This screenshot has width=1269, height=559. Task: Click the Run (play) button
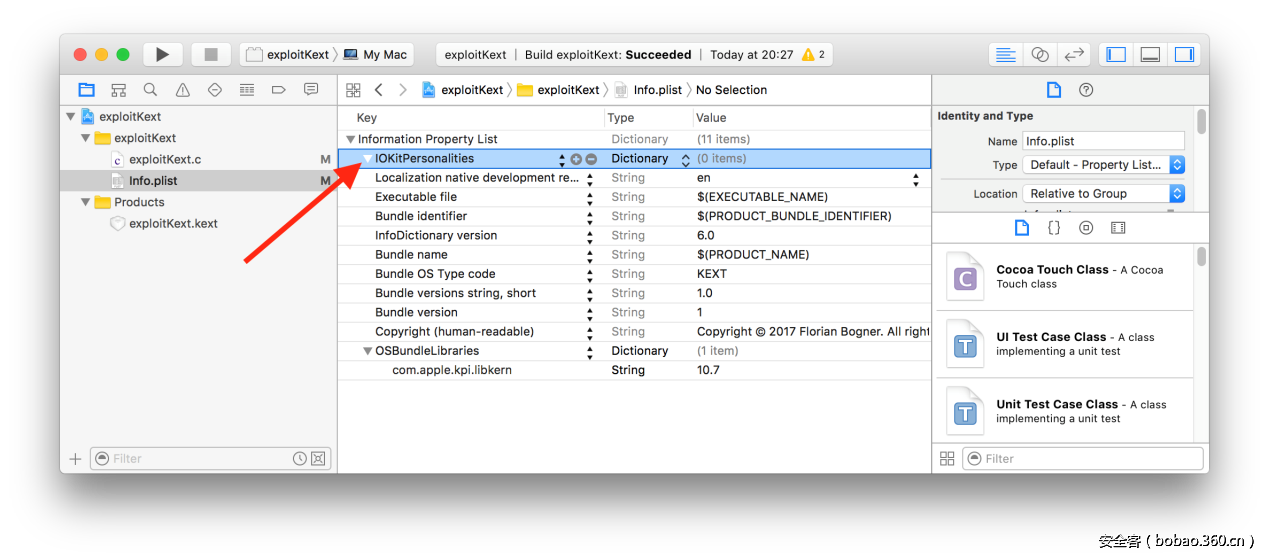pos(162,55)
